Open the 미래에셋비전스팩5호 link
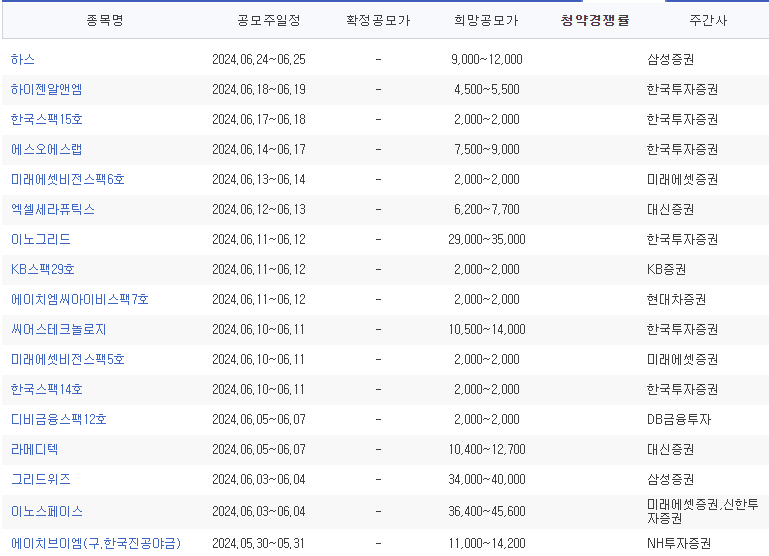769x556 pixels. pos(68,359)
